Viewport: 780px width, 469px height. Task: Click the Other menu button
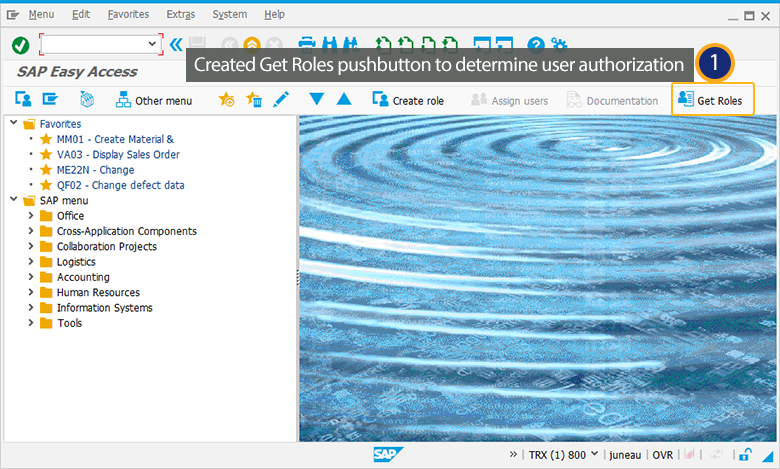click(x=154, y=100)
